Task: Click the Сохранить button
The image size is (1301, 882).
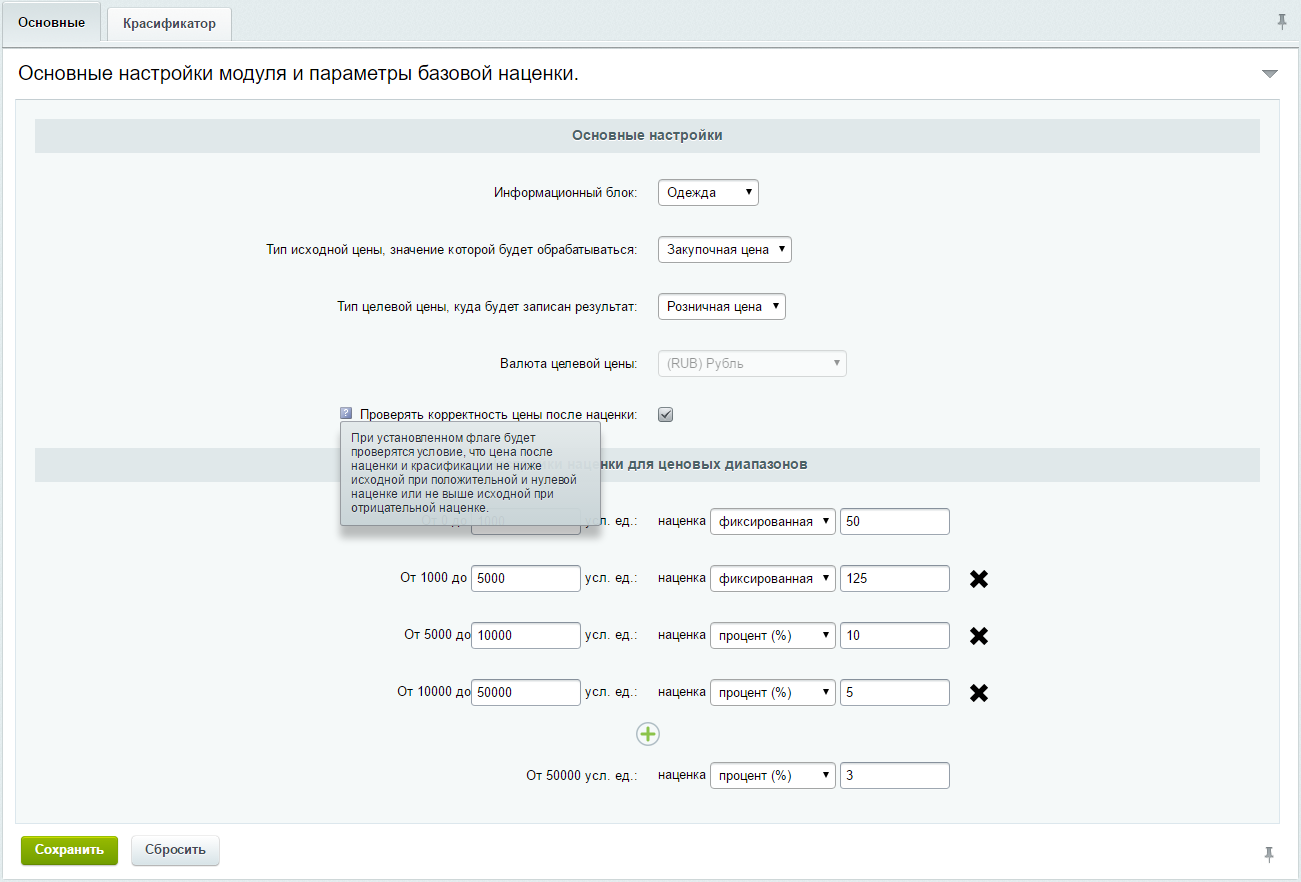Action: [x=69, y=850]
